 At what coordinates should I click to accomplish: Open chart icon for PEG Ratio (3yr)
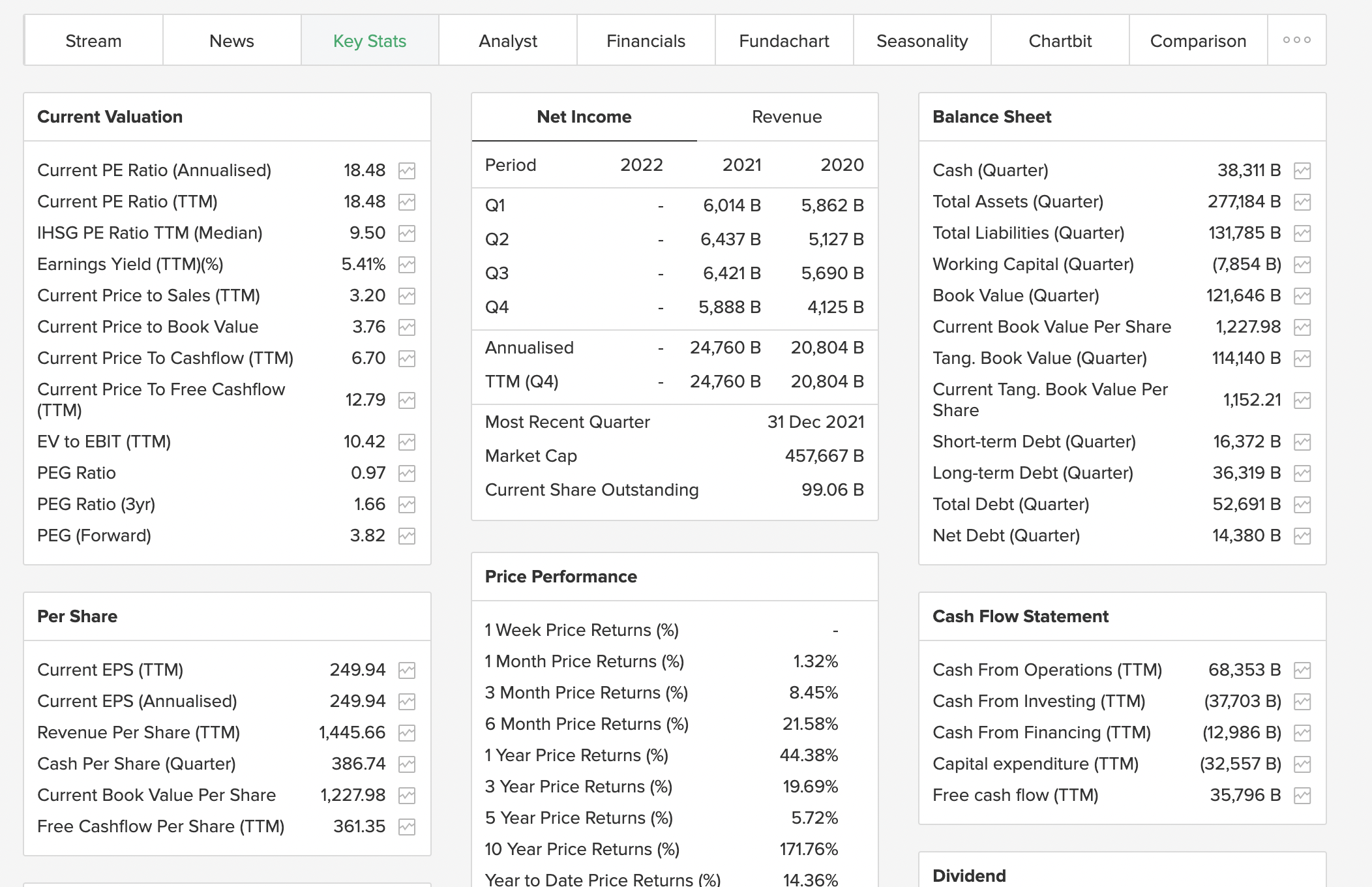407,505
